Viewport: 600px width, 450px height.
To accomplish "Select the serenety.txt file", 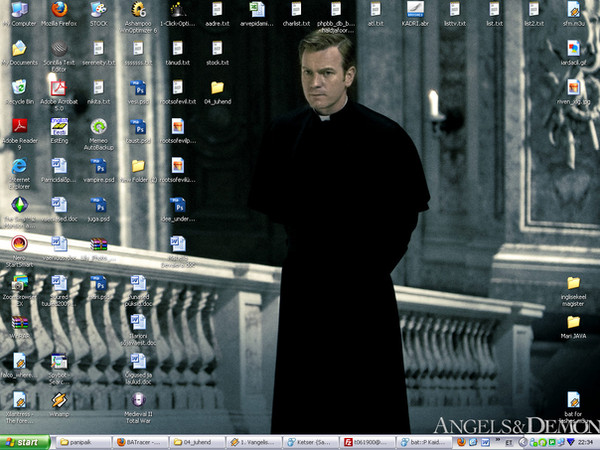I will click(99, 48).
